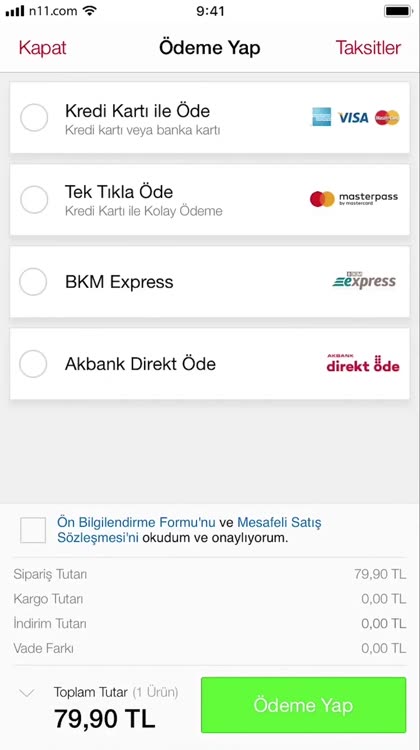Select Kredi Kartı ile Öde radio button
Screen dimensions: 420x750
(34, 117)
